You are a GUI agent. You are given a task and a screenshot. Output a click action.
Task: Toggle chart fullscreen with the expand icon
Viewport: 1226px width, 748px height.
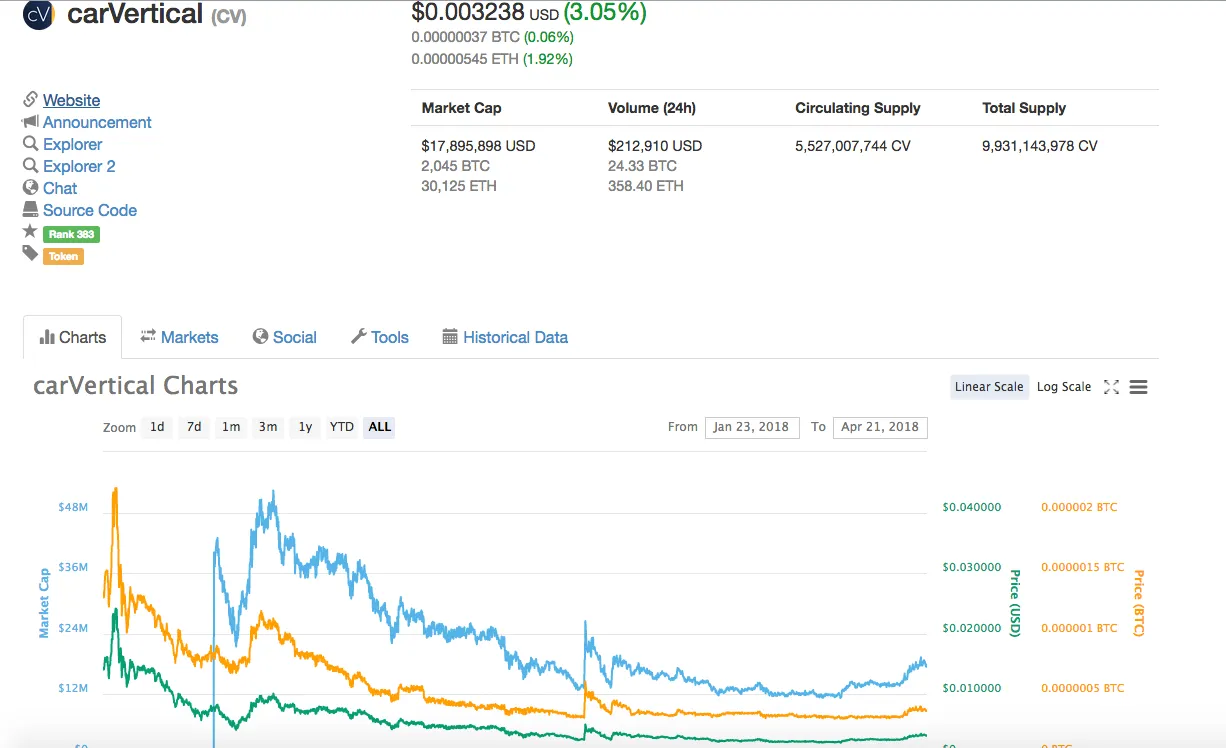[x=1111, y=387]
